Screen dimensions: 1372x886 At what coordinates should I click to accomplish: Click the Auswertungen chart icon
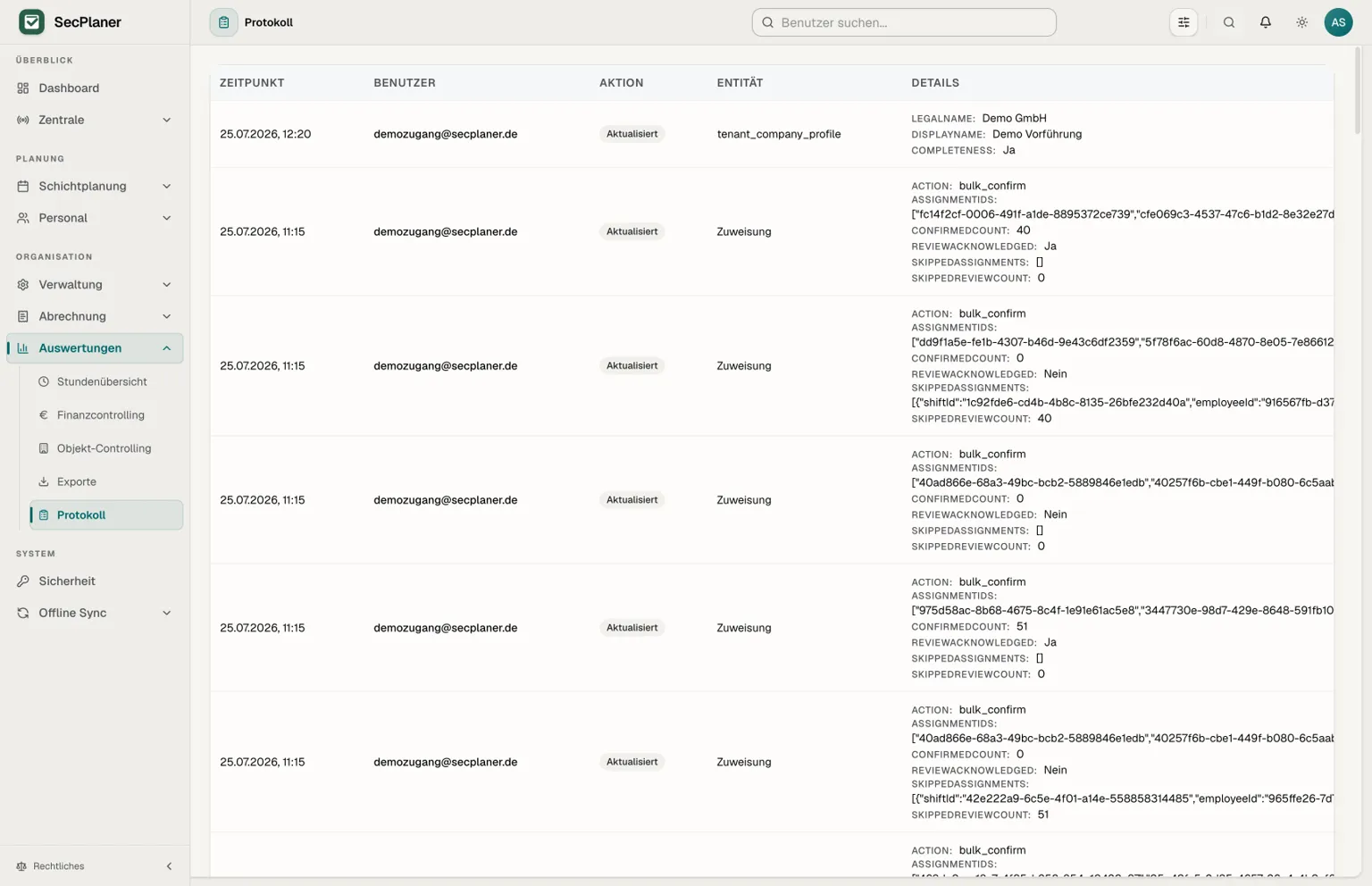coord(23,348)
